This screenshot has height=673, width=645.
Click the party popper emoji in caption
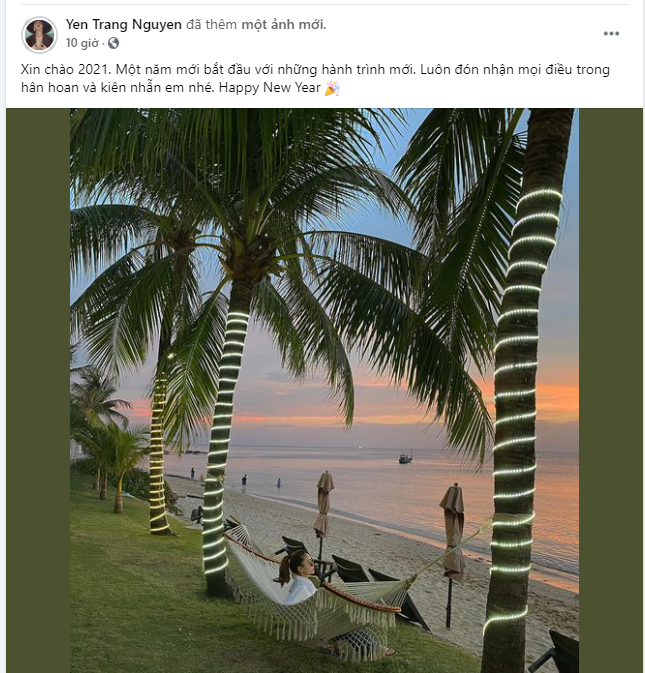pyautogui.click(x=332, y=89)
